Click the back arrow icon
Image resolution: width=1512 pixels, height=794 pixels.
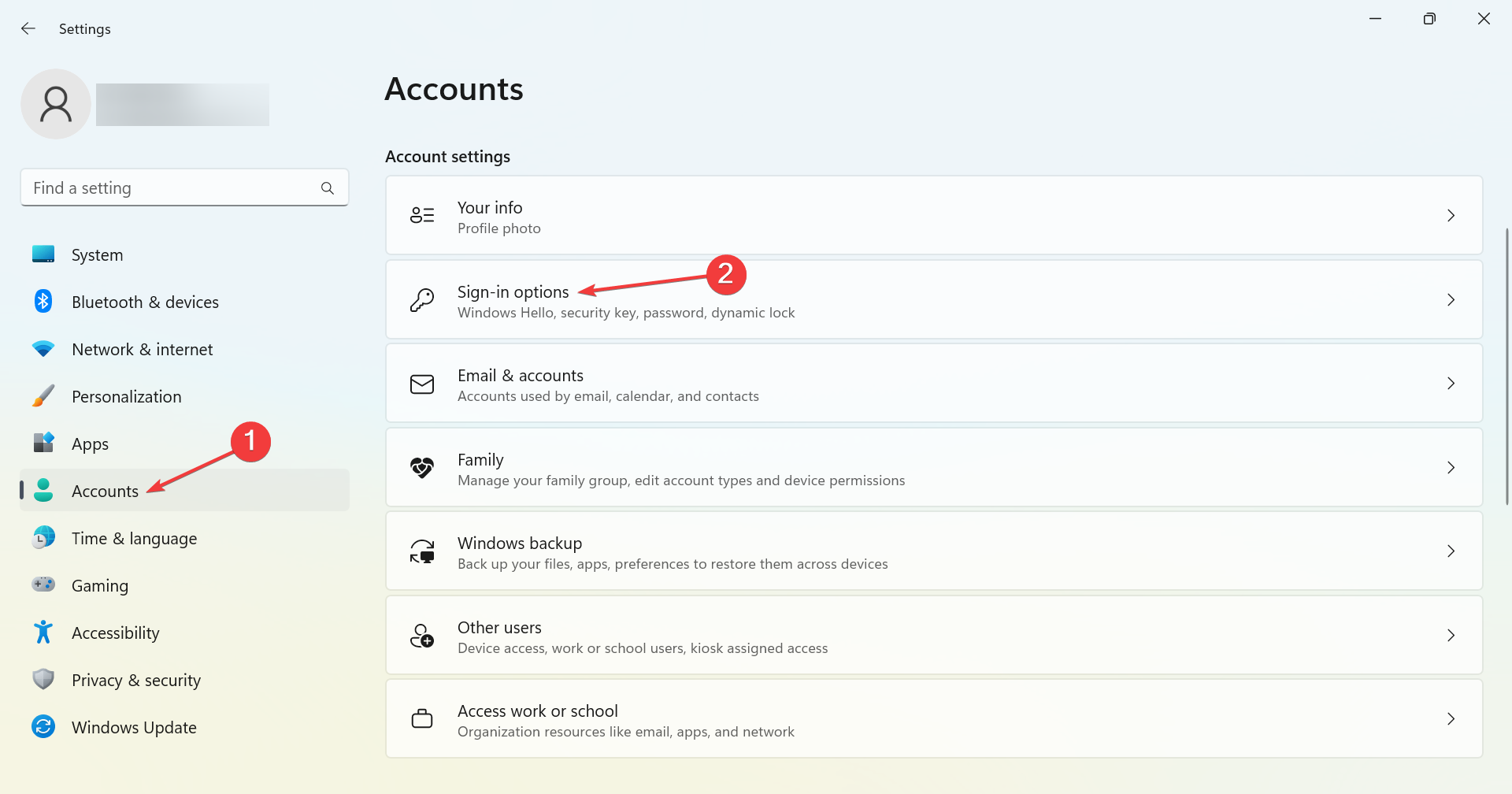(x=28, y=28)
